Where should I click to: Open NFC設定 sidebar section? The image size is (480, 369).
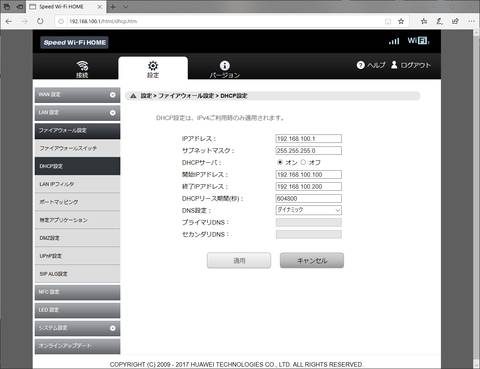[x=77, y=292]
